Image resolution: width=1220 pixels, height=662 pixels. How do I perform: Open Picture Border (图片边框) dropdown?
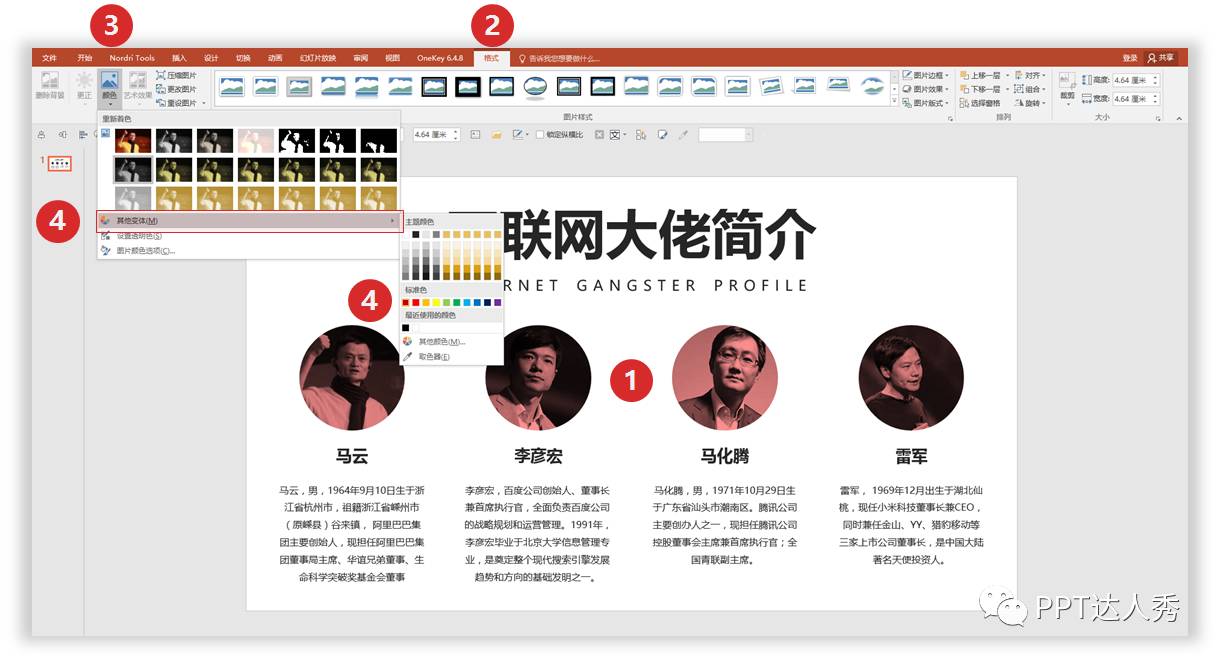(925, 75)
